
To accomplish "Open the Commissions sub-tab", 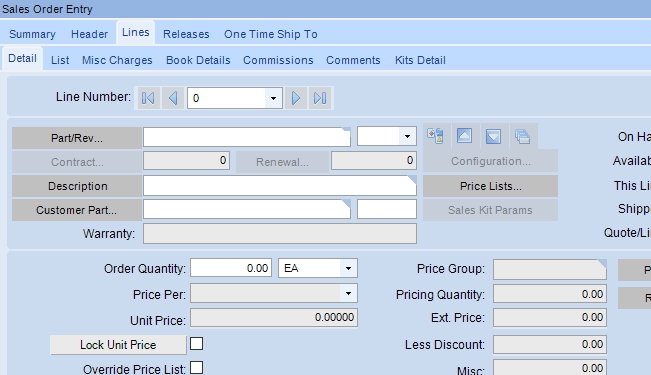I will [x=278, y=60].
